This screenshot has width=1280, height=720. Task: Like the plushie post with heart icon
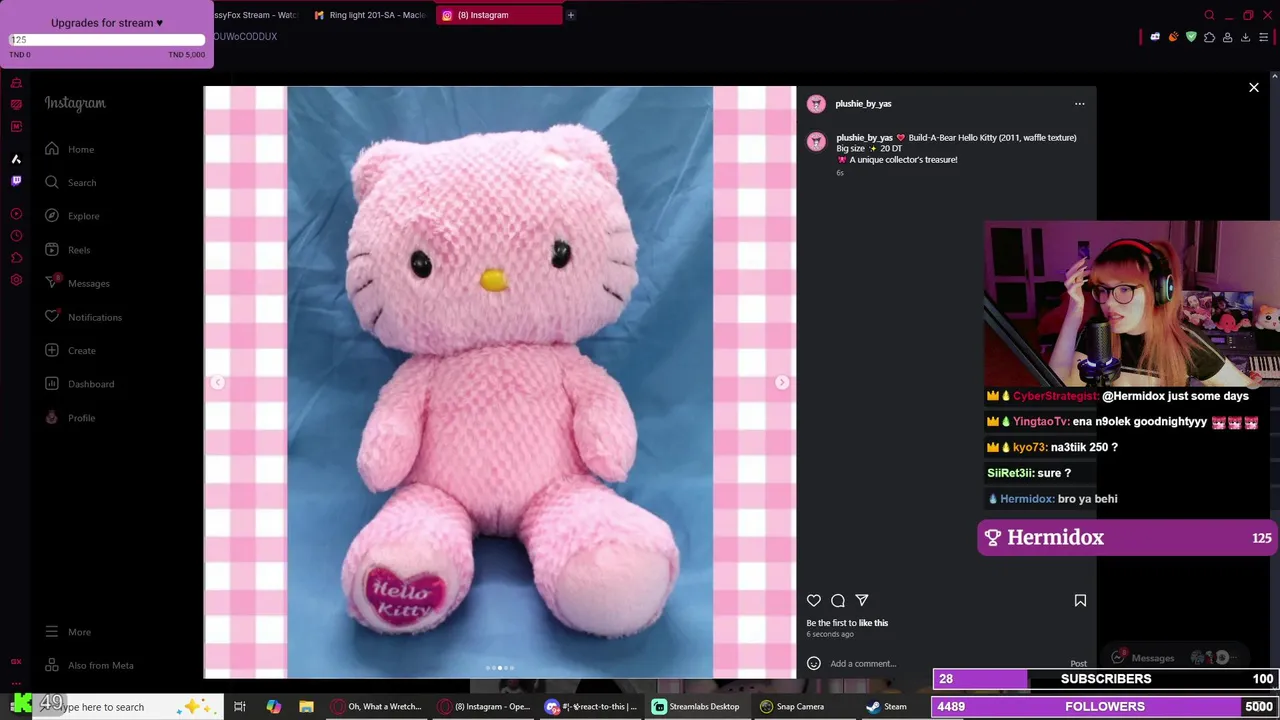click(x=814, y=600)
